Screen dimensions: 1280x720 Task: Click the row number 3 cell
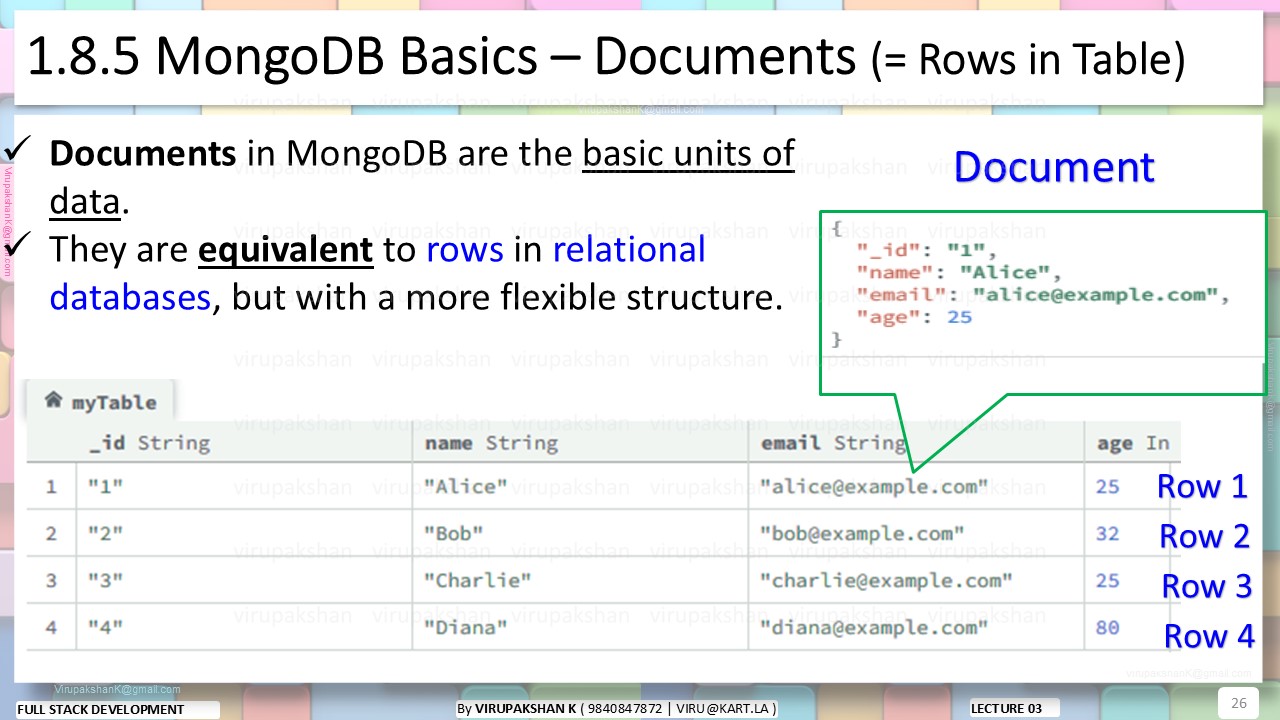pos(51,580)
